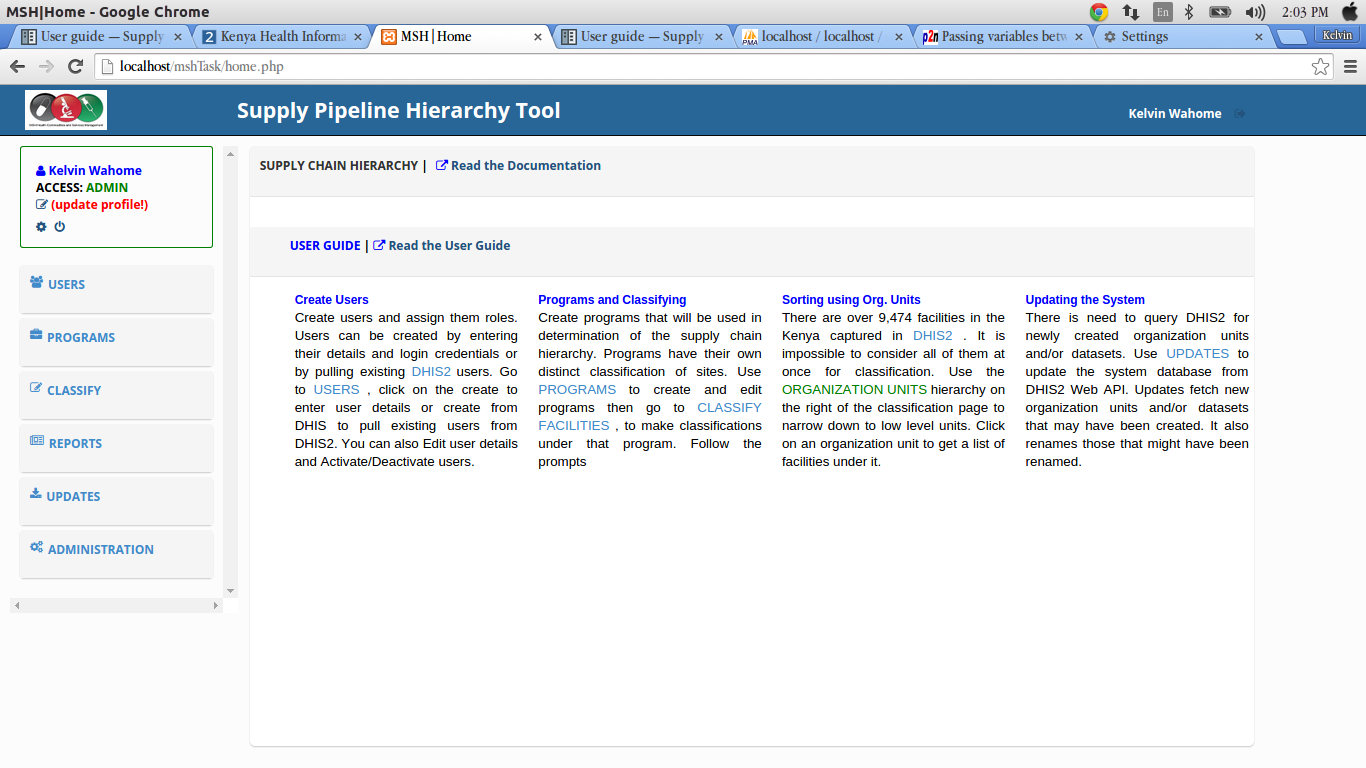Open the network arrows indicator
Screen dimensions: 1366x768
(1131, 12)
